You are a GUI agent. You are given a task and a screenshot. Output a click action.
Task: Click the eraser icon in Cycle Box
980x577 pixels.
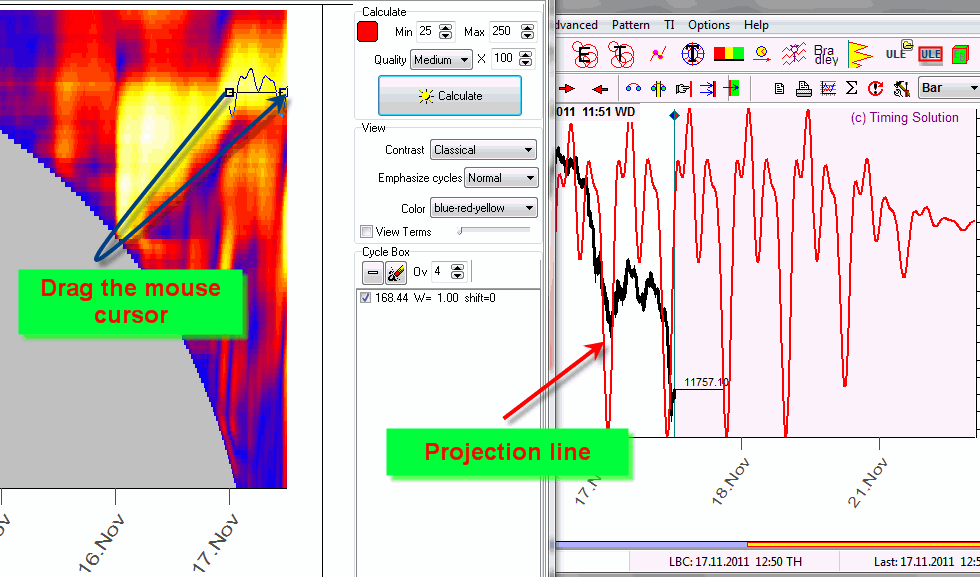pos(396,272)
